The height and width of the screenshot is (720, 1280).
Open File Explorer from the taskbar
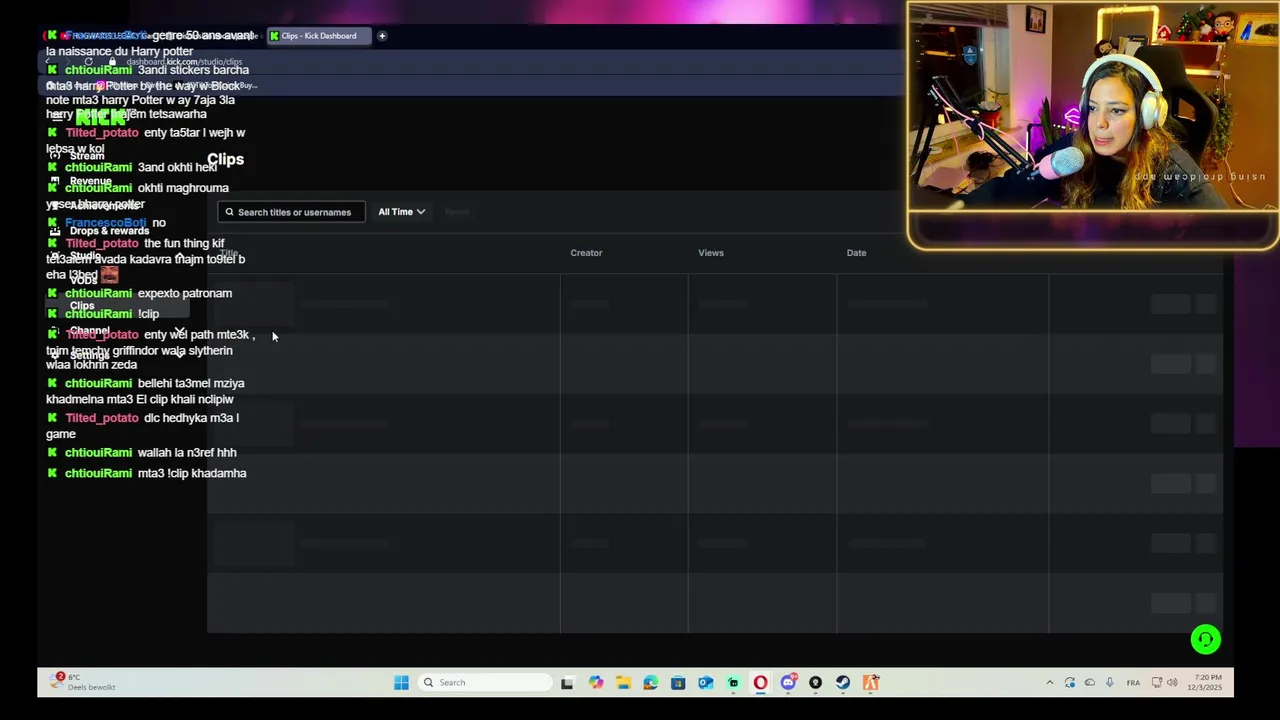pyautogui.click(x=623, y=683)
